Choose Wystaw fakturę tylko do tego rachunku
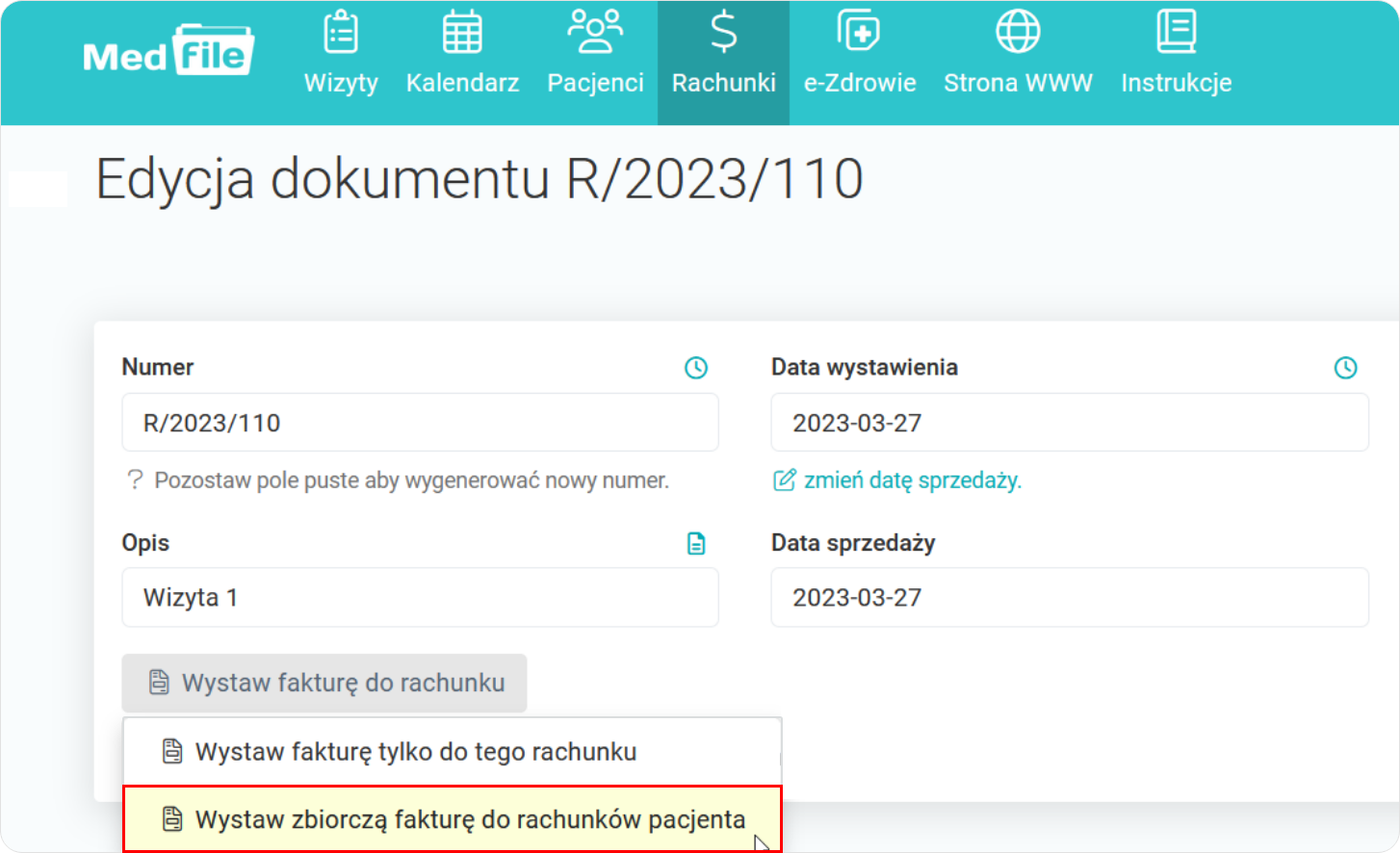The image size is (1400, 853). [452, 752]
